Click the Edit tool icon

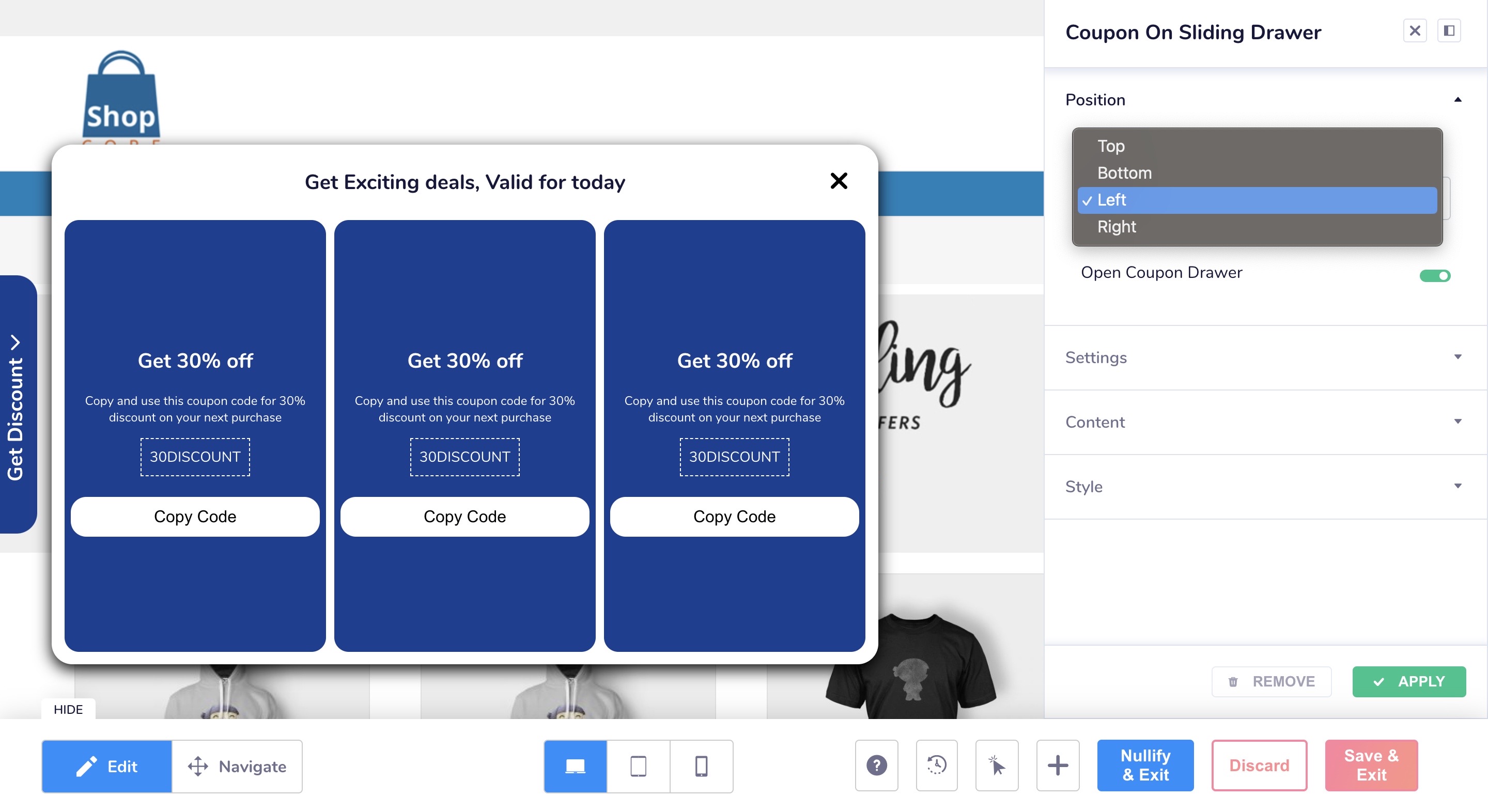click(89, 765)
